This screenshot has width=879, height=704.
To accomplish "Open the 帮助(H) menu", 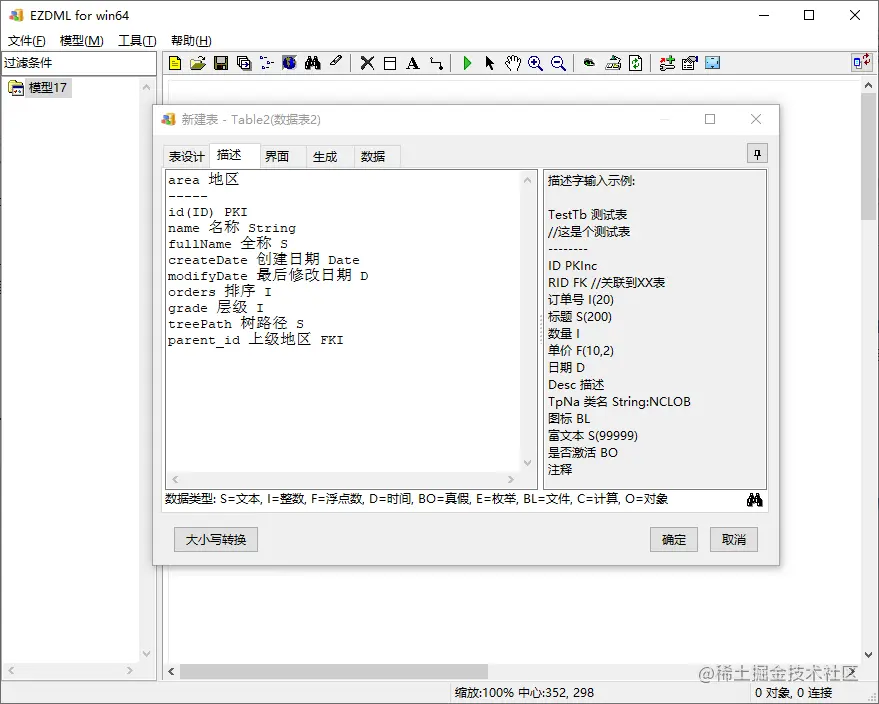I will coord(191,40).
